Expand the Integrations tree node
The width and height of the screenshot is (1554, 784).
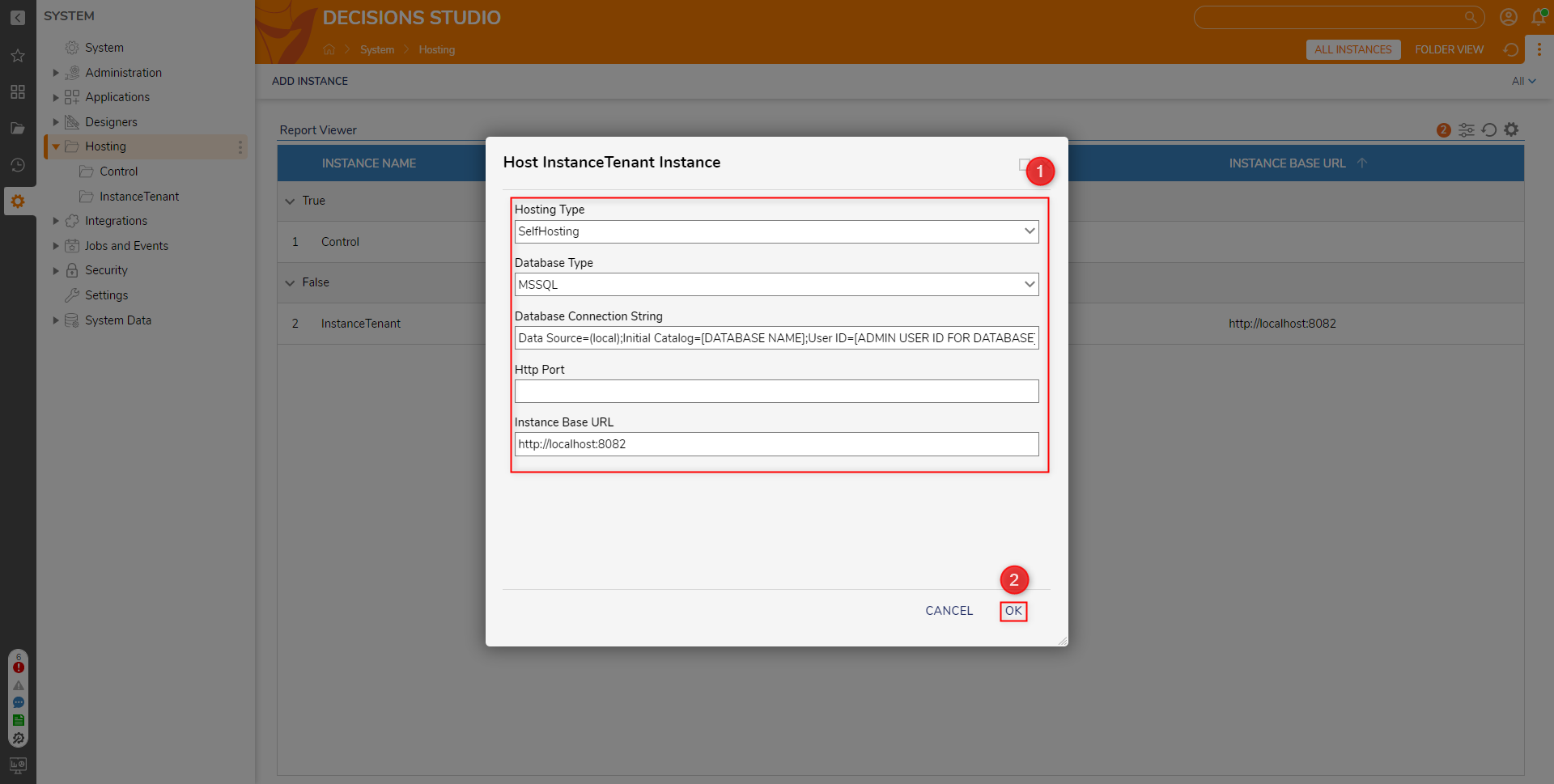click(56, 221)
